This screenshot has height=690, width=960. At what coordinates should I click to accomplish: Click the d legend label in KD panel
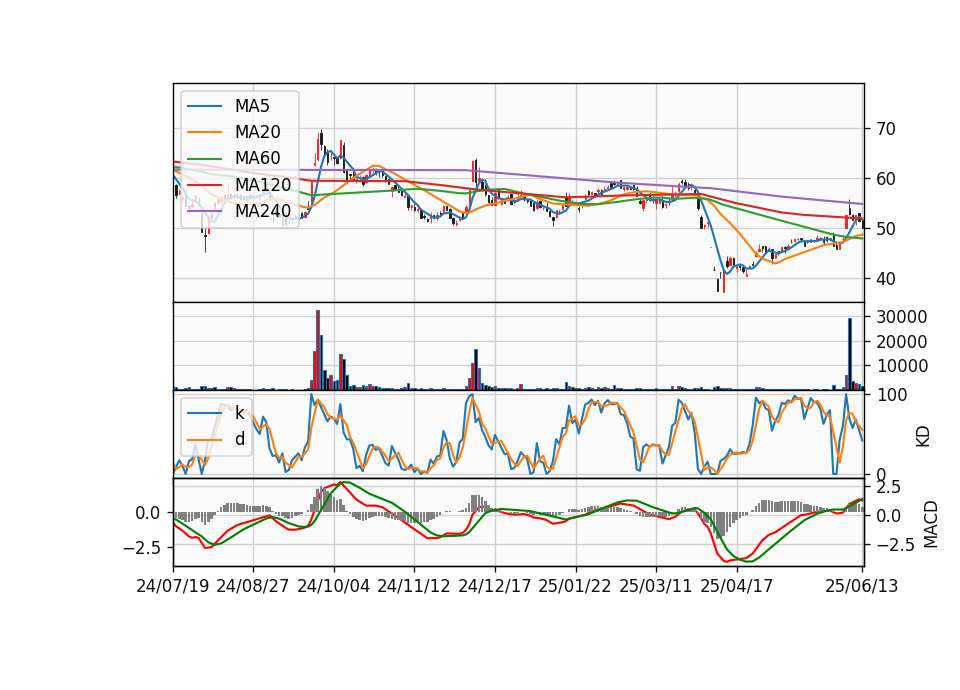(240, 439)
